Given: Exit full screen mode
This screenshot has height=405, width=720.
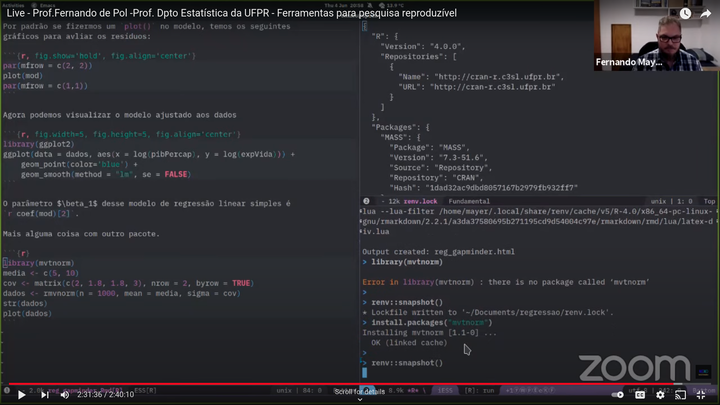Looking at the screenshot, I should tap(701, 394).
